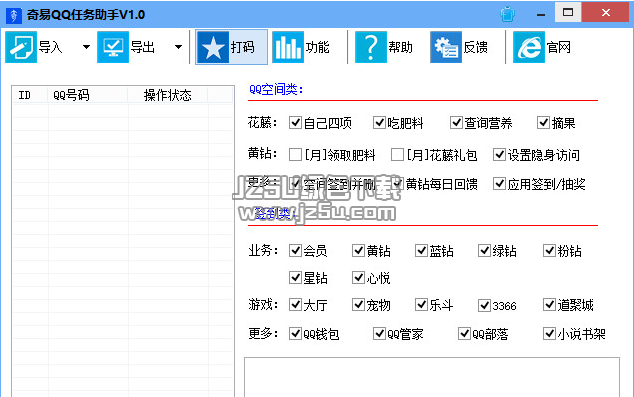Open the 功能 bar chart icon
Image resolution: width=634 pixels, height=397 pixels.
point(287,47)
